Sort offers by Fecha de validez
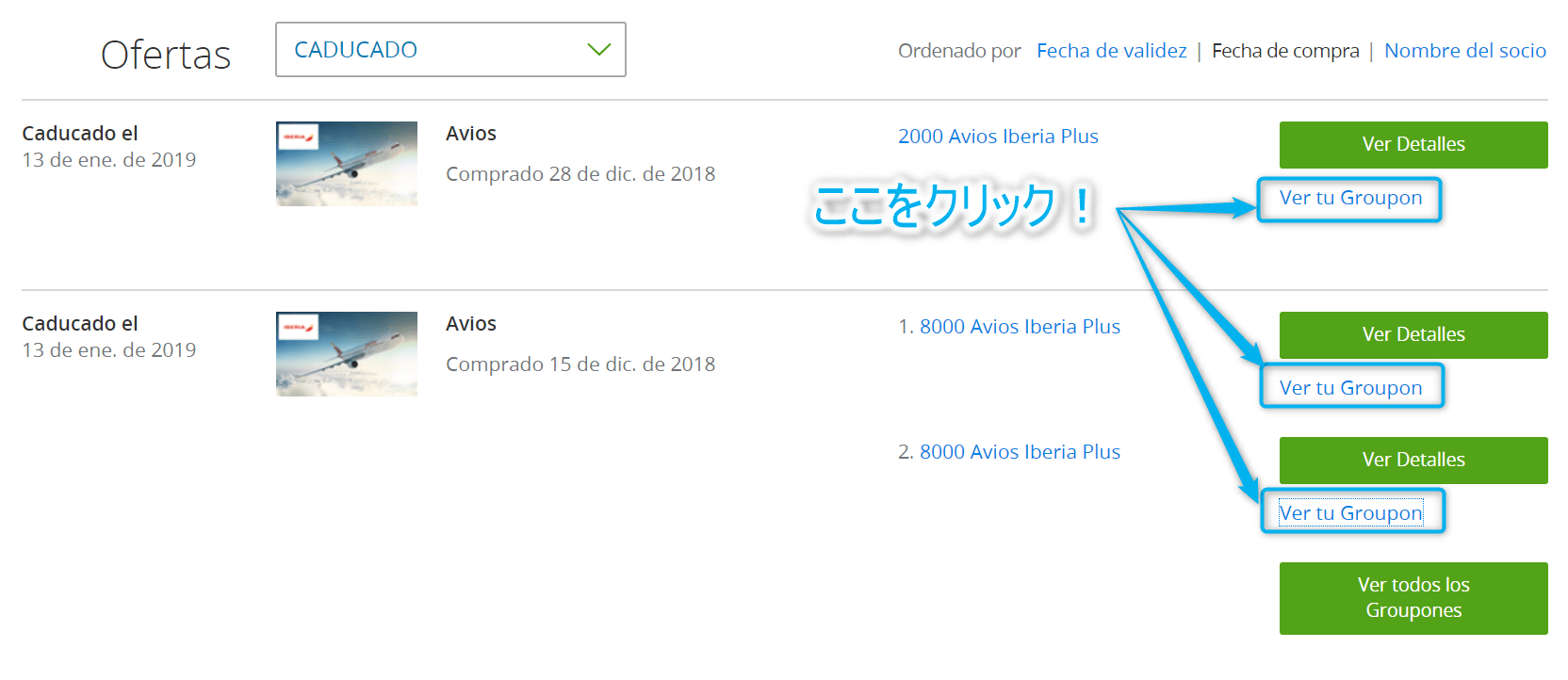The height and width of the screenshot is (680, 1568). tap(1111, 51)
